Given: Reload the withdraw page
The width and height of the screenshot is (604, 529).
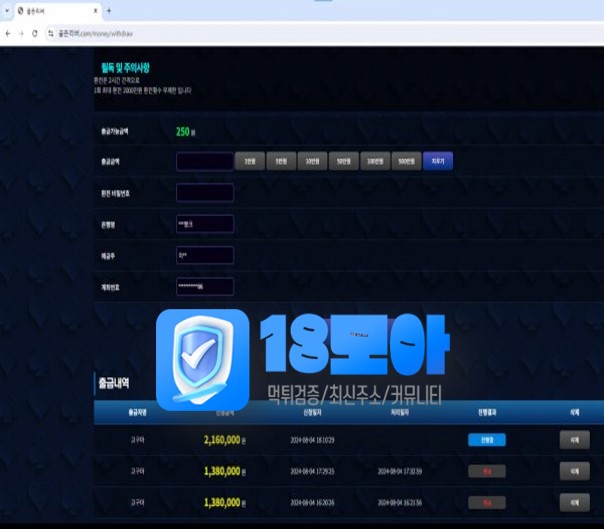Looking at the screenshot, I should pos(35,34).
